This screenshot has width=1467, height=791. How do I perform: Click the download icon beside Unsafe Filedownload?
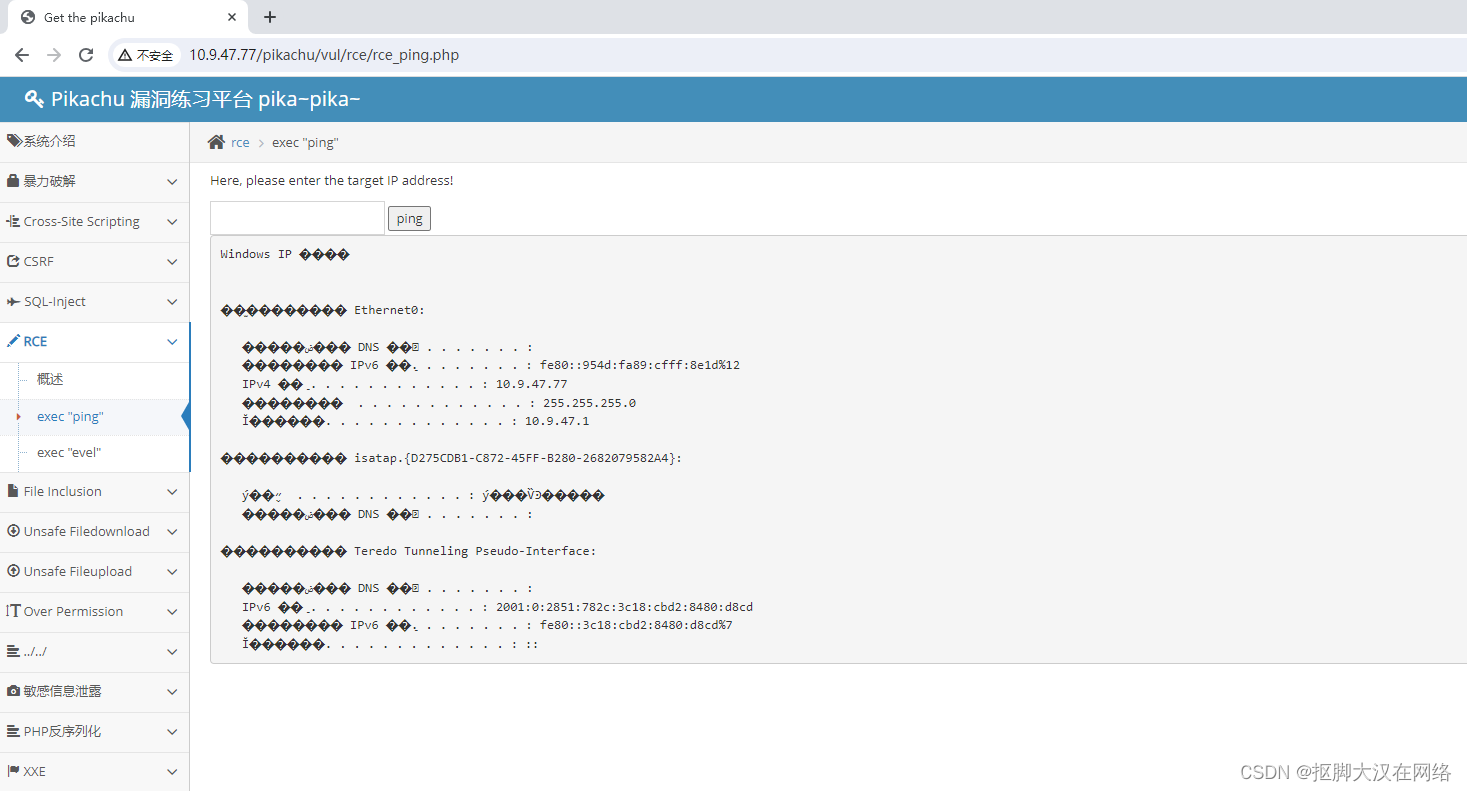click(x=14, y=531)
